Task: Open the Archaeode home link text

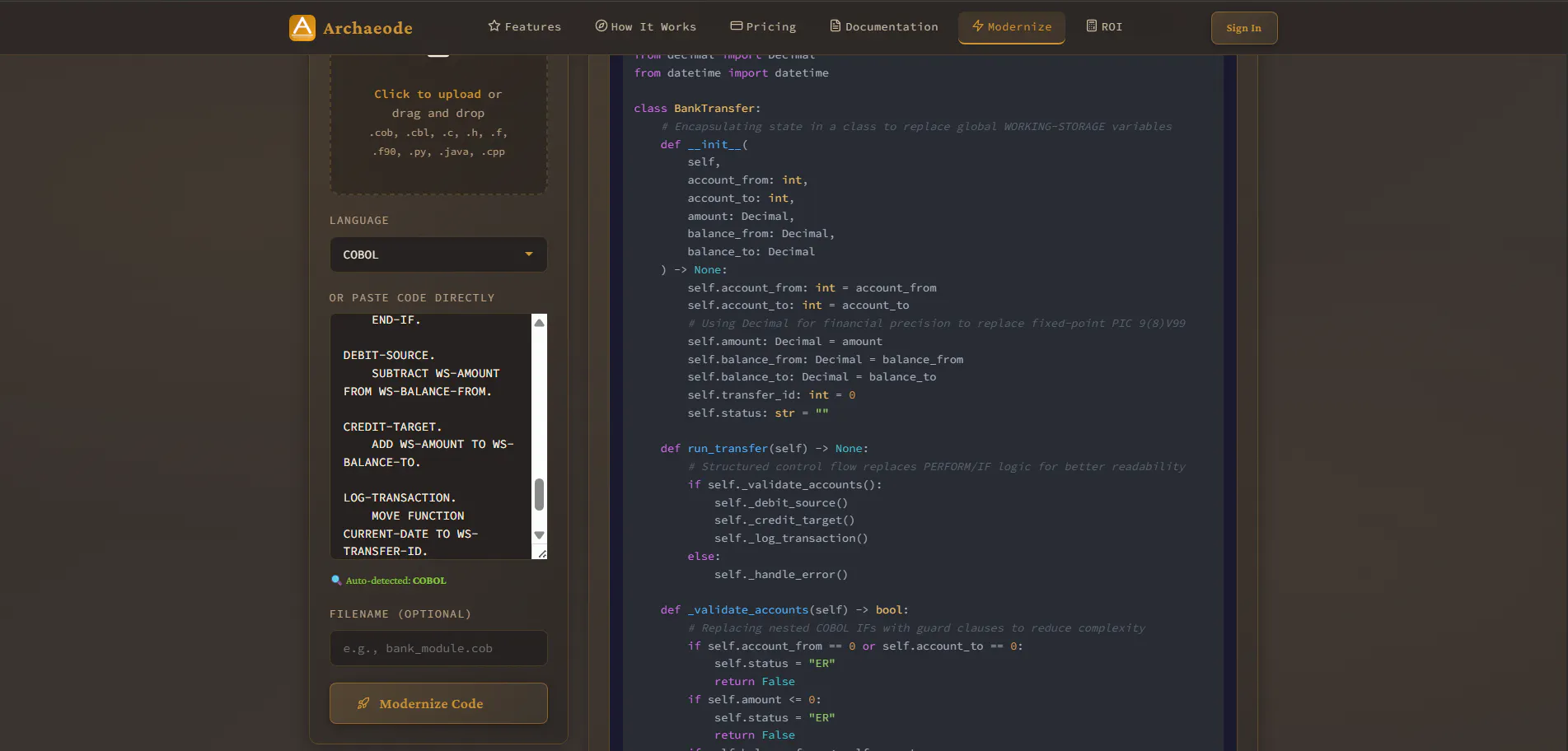Action: pos(367,28)
